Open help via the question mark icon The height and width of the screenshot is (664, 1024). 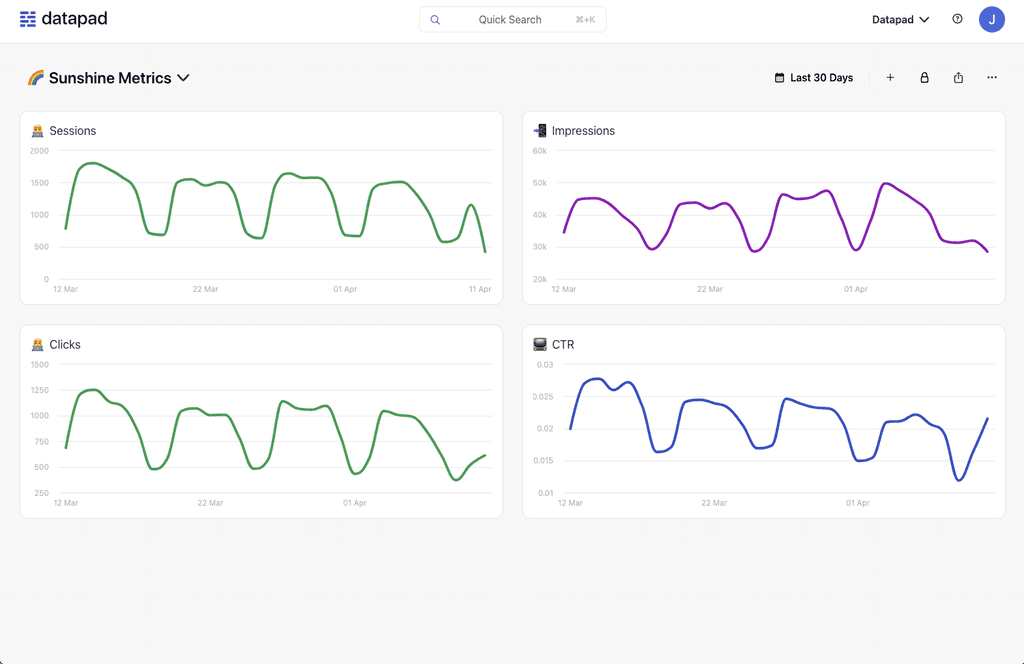[957, 19]
